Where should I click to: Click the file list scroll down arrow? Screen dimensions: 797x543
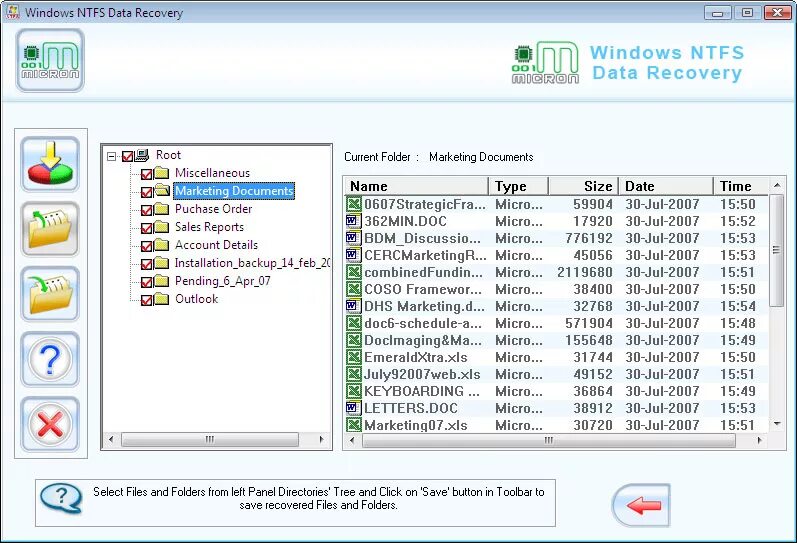pyautogui.click(x=777, y=424)
